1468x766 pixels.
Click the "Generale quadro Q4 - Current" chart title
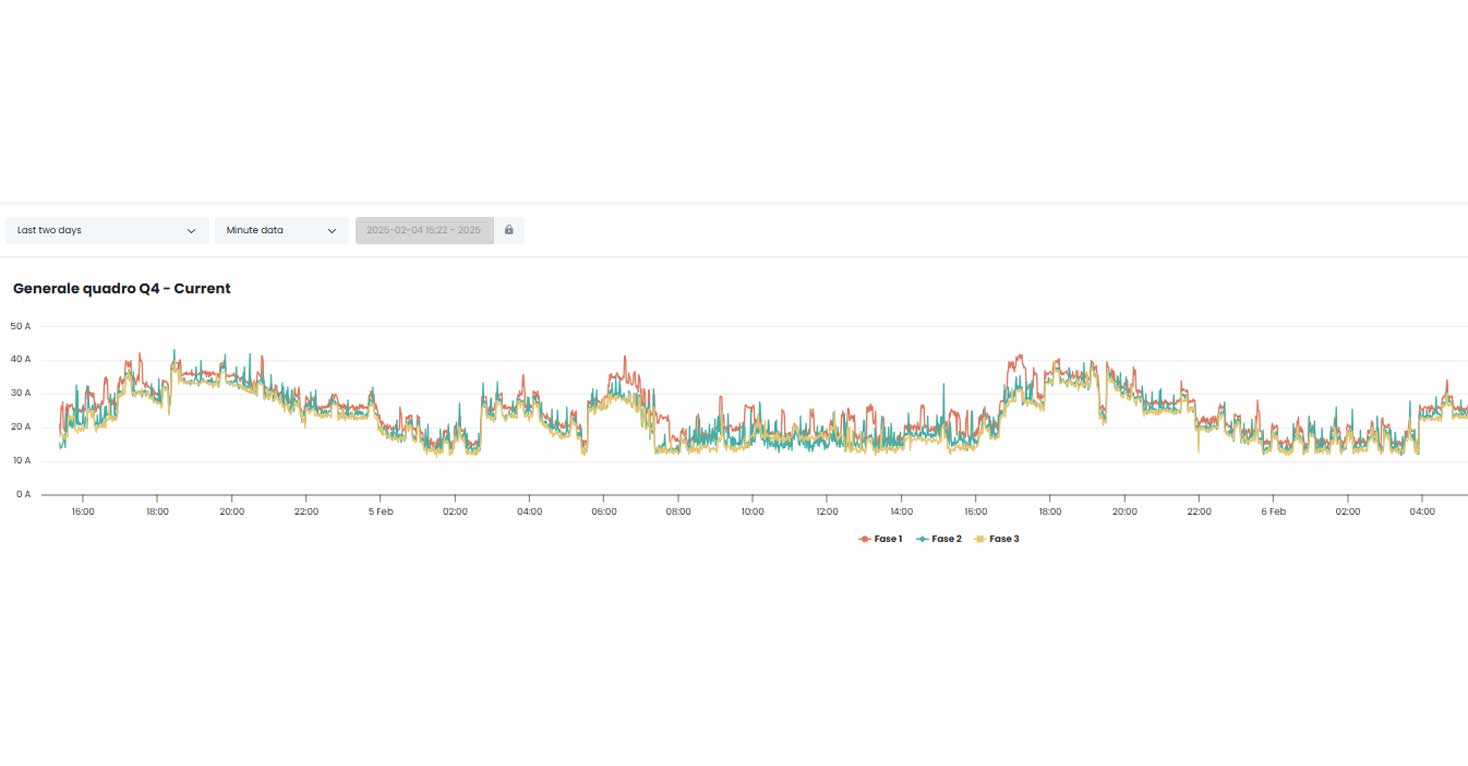[122, 288]
